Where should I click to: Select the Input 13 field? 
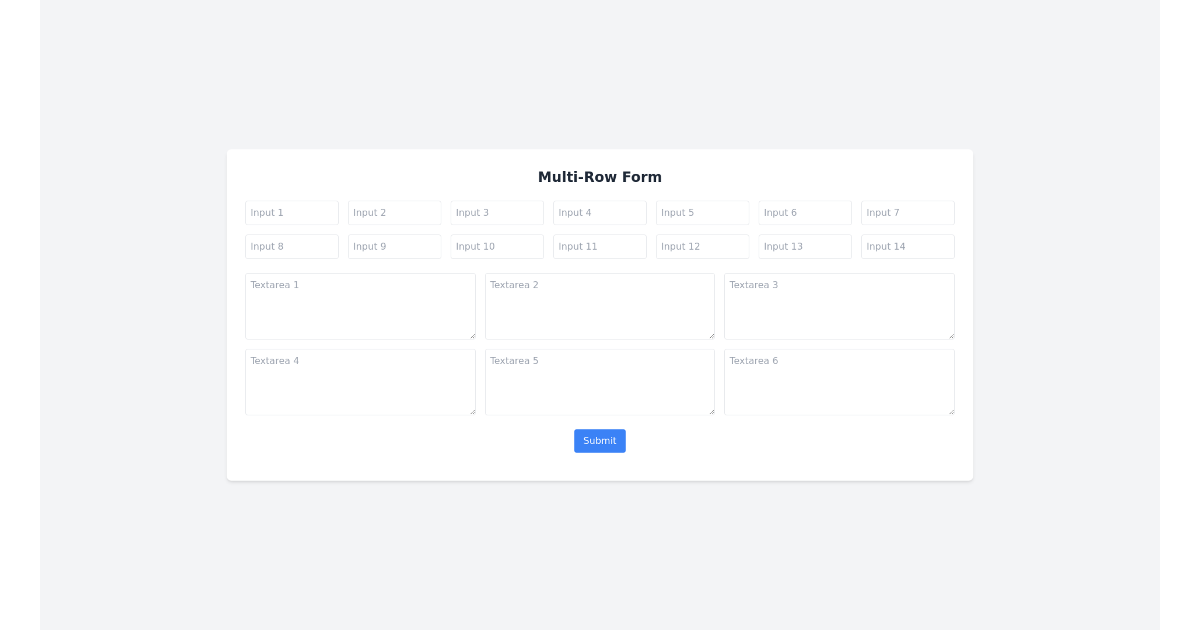click(x=804, y=246)
